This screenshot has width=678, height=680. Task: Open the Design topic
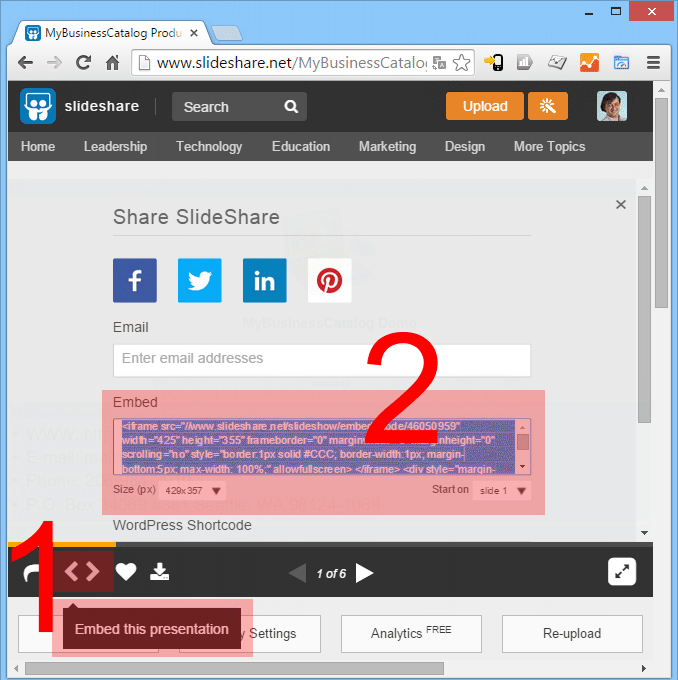(x=465, y=147)
